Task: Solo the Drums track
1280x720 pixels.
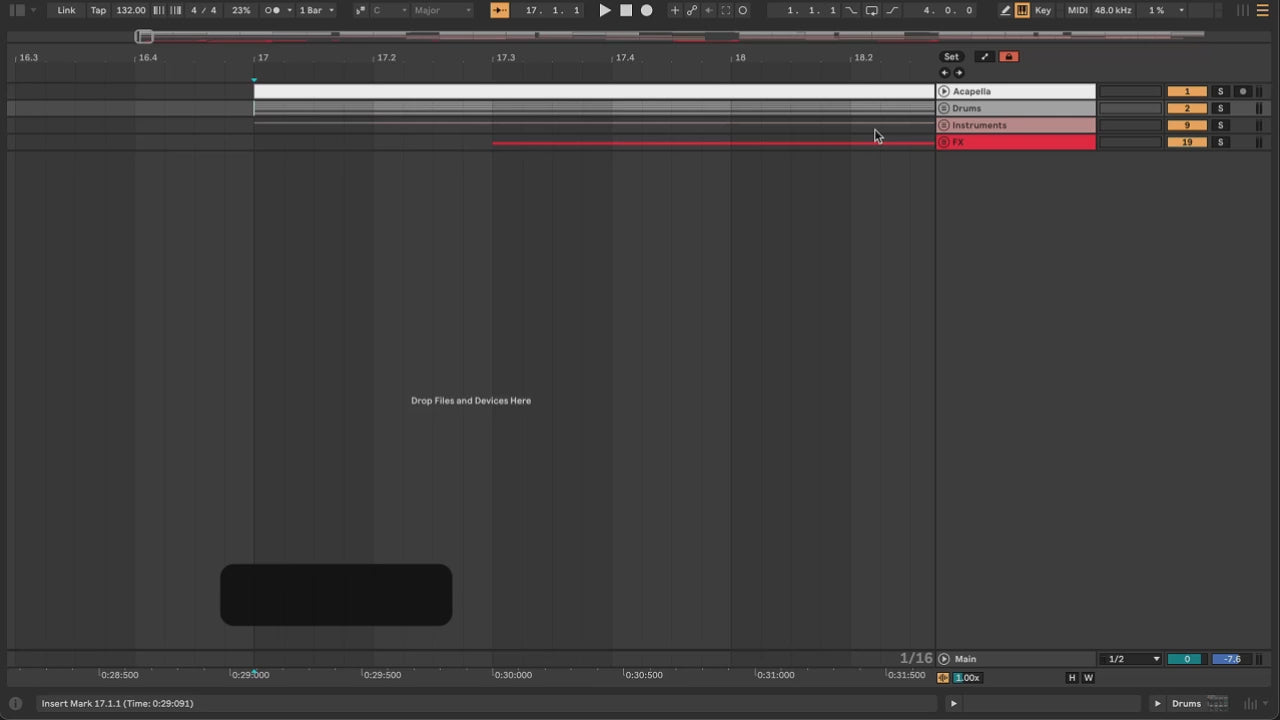Action: pyautogui.click(x=1220, y=108)
